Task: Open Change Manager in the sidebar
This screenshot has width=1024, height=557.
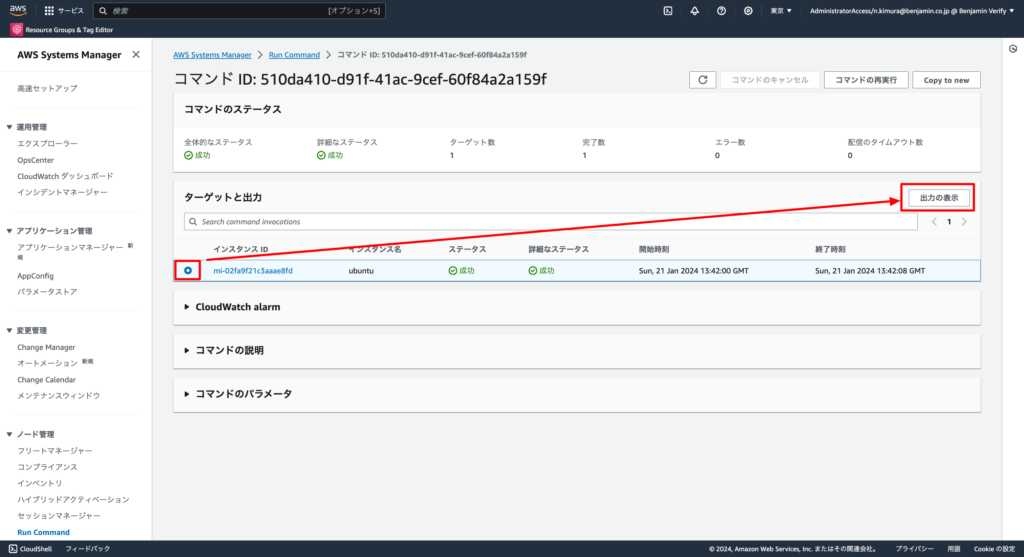Action: (46, 347)
